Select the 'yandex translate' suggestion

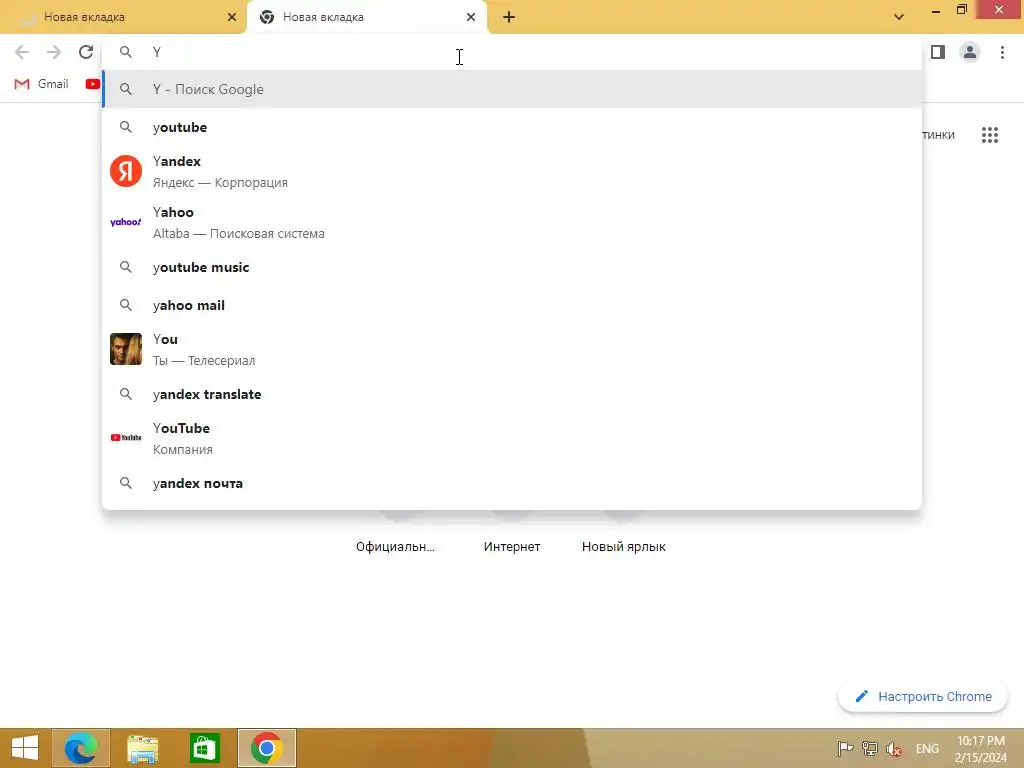click(x=513, y=394)
